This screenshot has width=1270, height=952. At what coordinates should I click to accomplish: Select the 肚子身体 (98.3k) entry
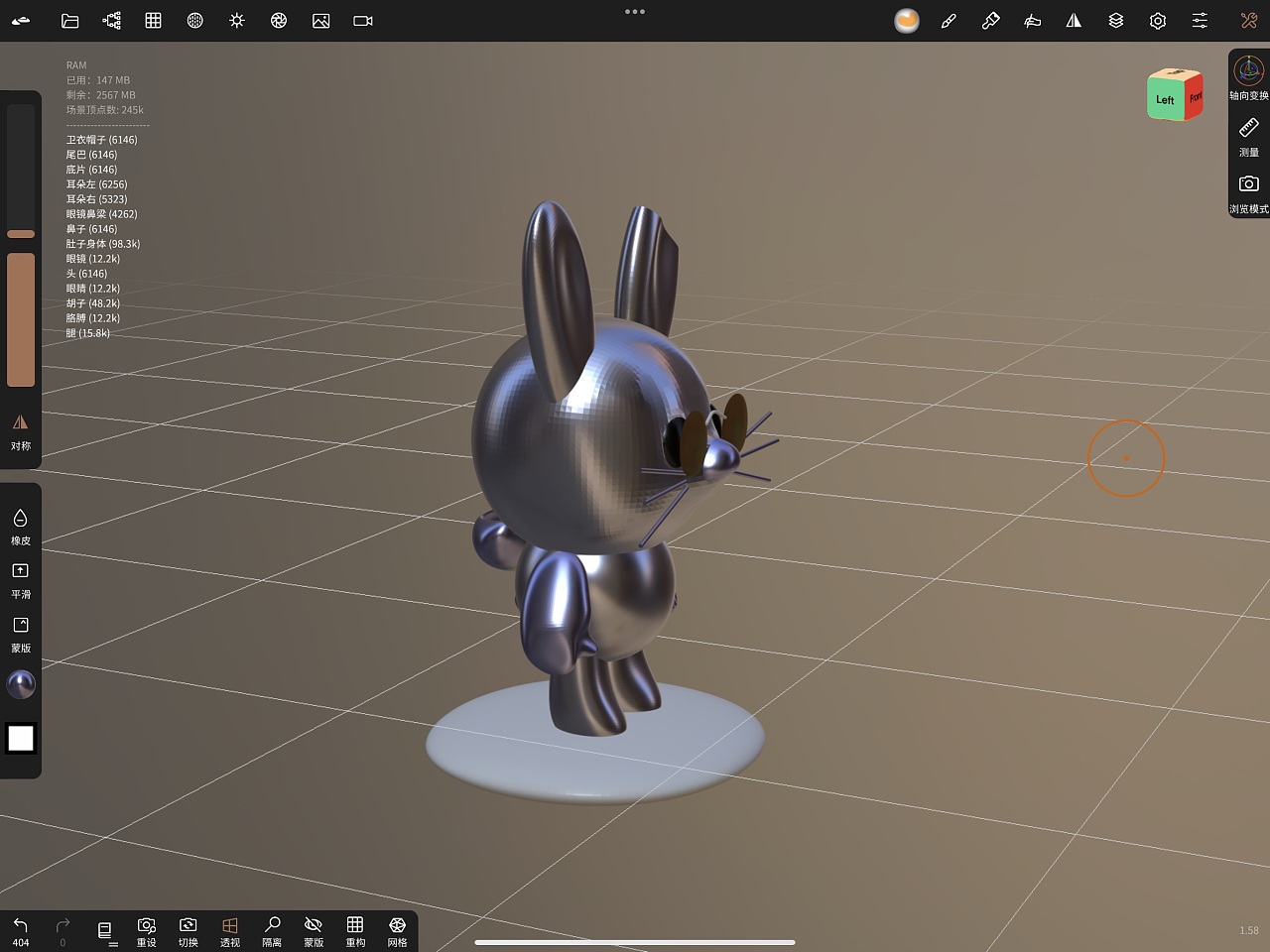tap(103, 244)
